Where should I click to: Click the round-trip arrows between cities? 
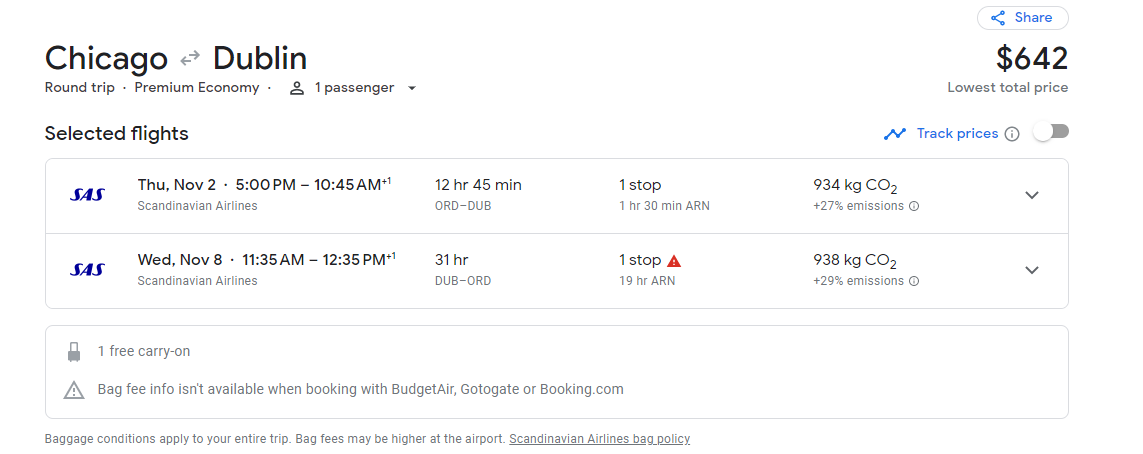point(190,59)
